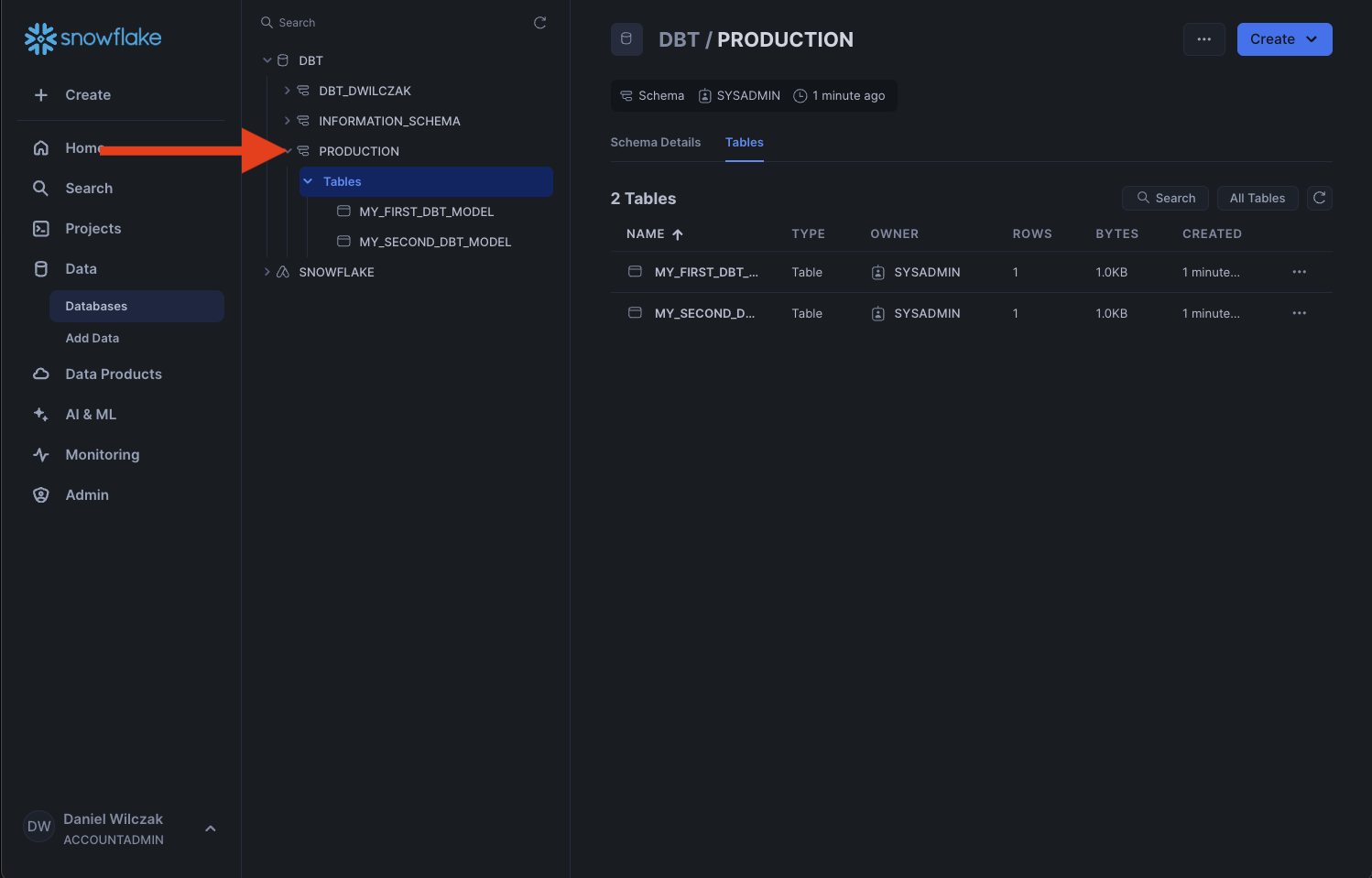Open MY_SECOND_D... table link in list
This screenshot has height=878, width=1372.
click(705, 313)
